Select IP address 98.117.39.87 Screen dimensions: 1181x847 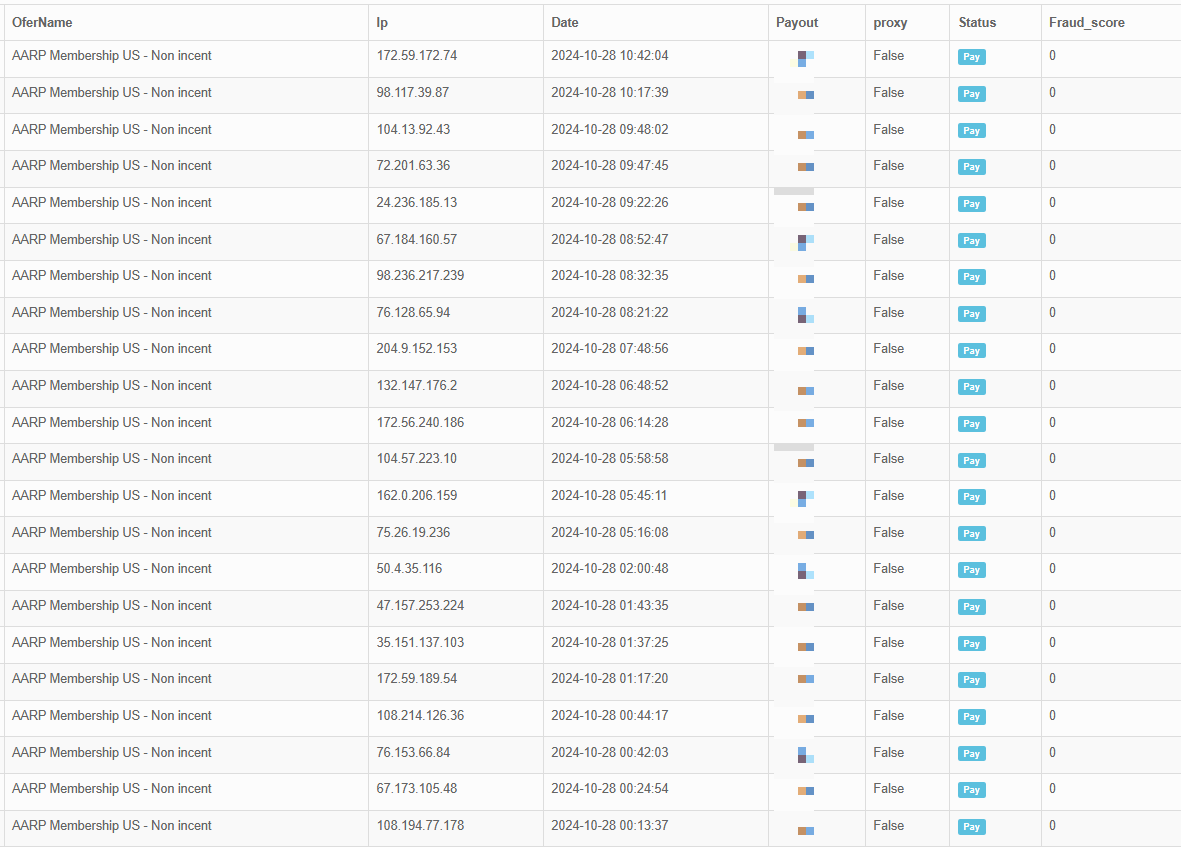pos(413,93)
